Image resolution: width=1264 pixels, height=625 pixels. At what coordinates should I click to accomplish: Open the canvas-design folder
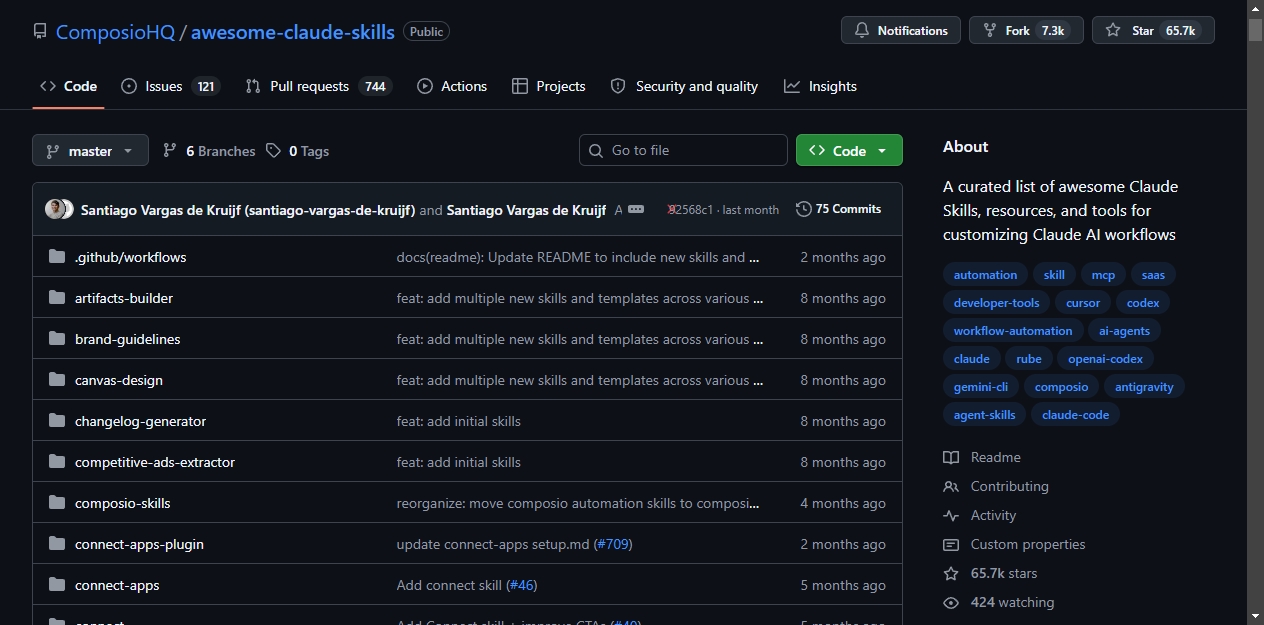[x=119, y=380]
